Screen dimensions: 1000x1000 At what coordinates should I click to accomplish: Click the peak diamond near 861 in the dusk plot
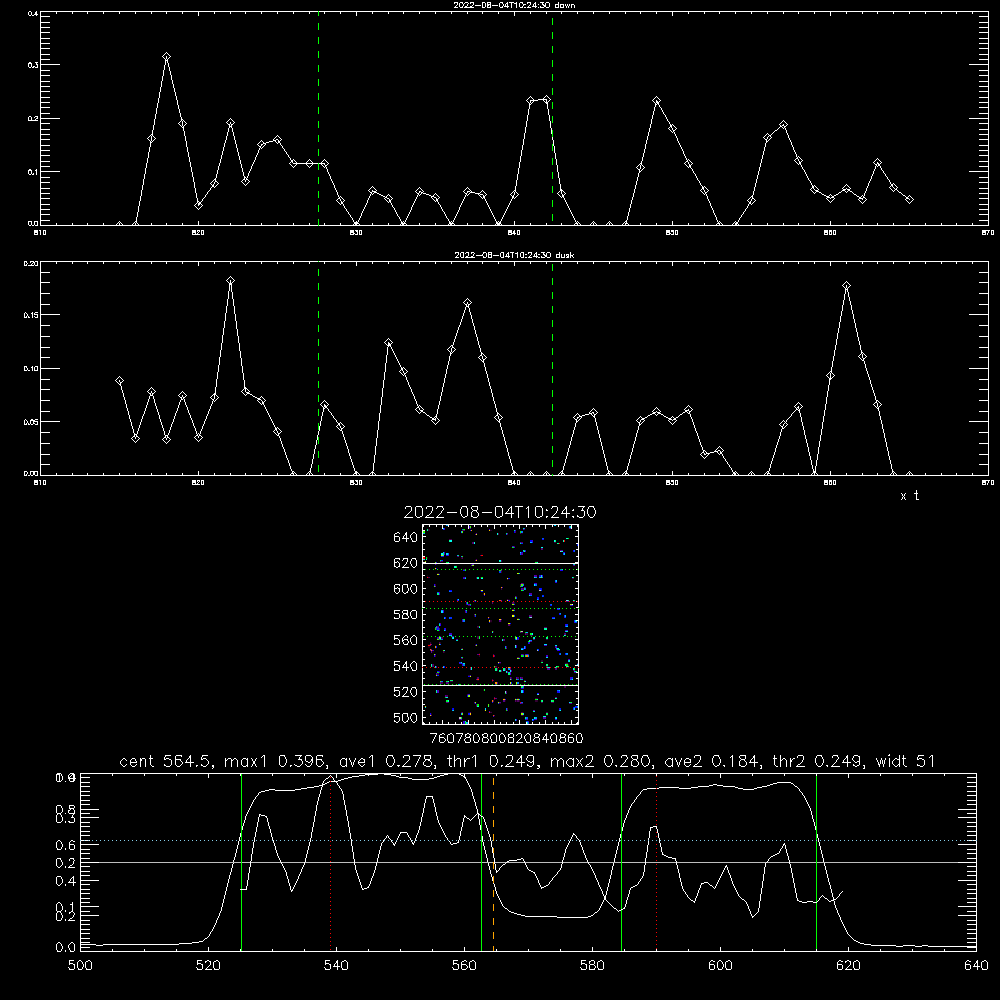tap(846, 286)
